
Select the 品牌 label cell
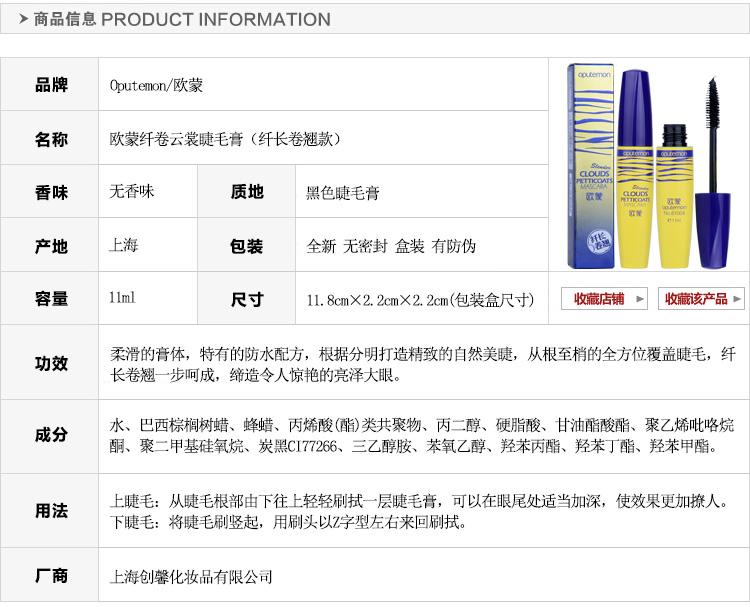click(x=50, y=85)
